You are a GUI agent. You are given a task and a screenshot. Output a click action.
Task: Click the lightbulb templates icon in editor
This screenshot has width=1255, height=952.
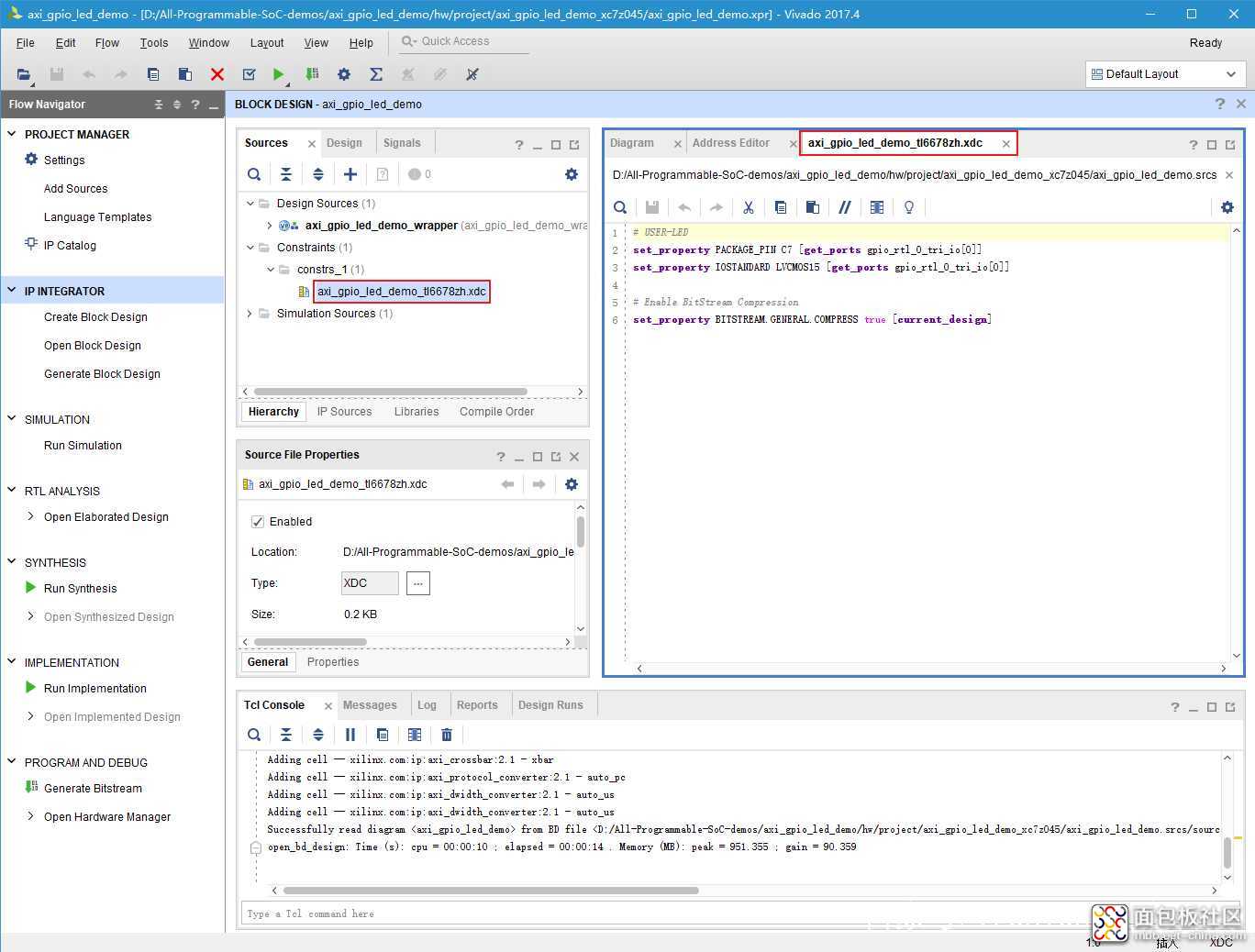point(909,207)
